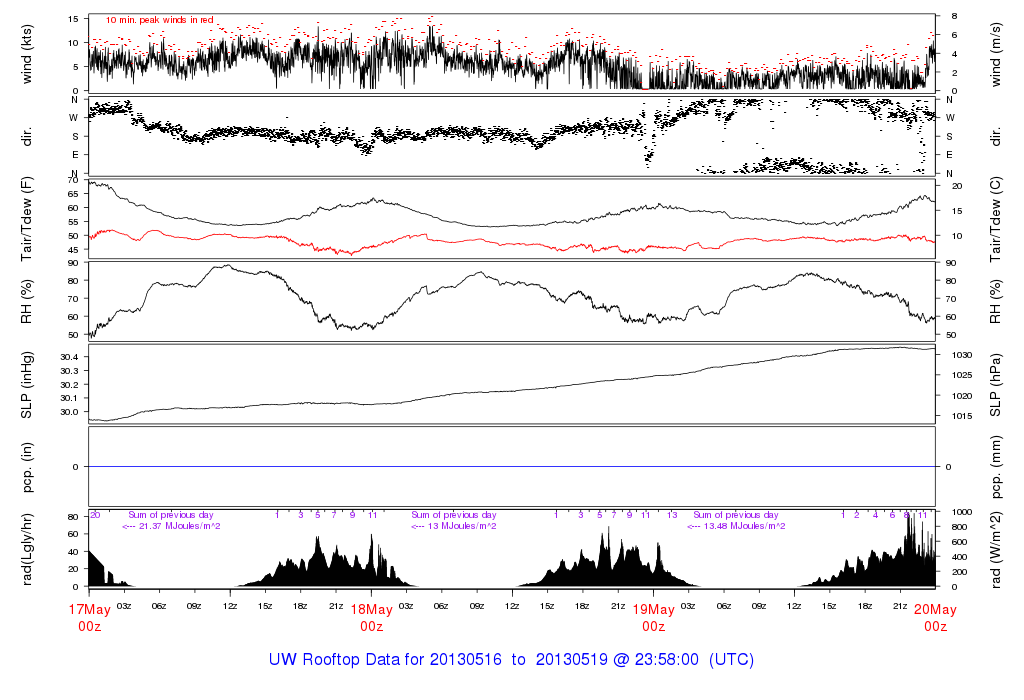Select the pcp. (mm) axis label
Viewport: 1024px width, 700px height.
point(998,467)
